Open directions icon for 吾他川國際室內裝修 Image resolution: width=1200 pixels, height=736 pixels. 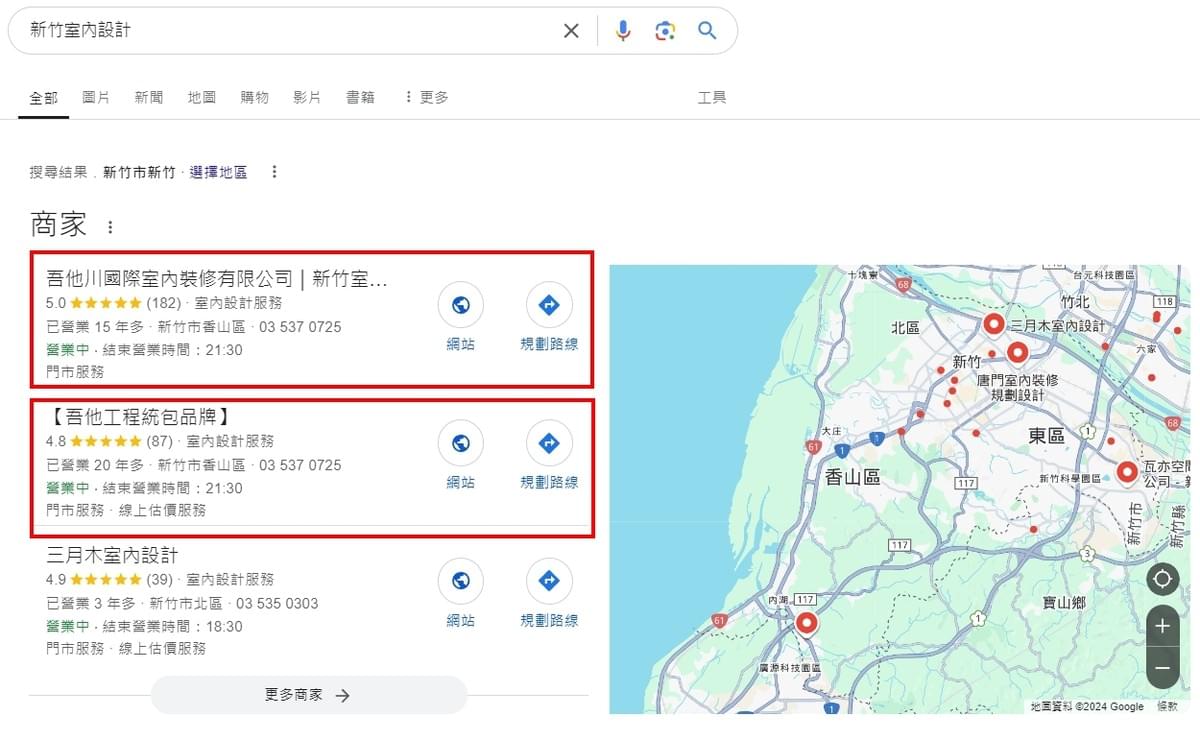549,305
